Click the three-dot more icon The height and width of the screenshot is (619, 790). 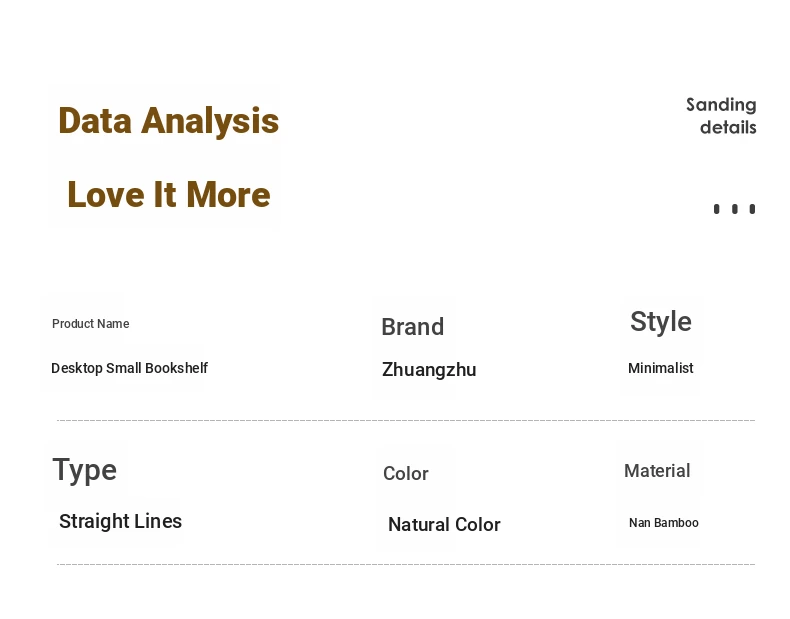coord(734,209)
